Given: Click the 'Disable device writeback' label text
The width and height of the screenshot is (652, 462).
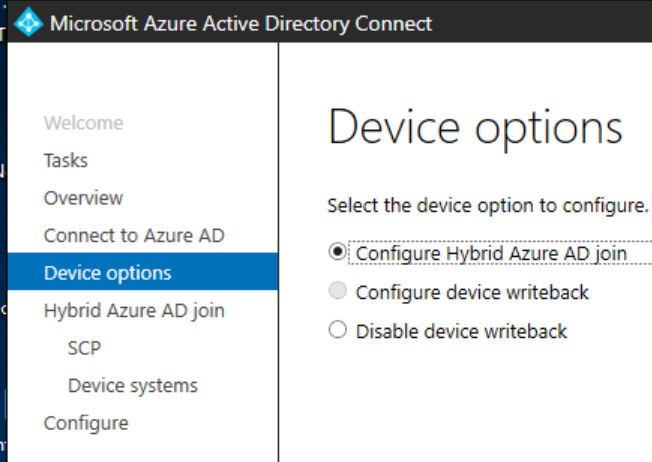Looking at the screenshot, I should tap(461, 331).
